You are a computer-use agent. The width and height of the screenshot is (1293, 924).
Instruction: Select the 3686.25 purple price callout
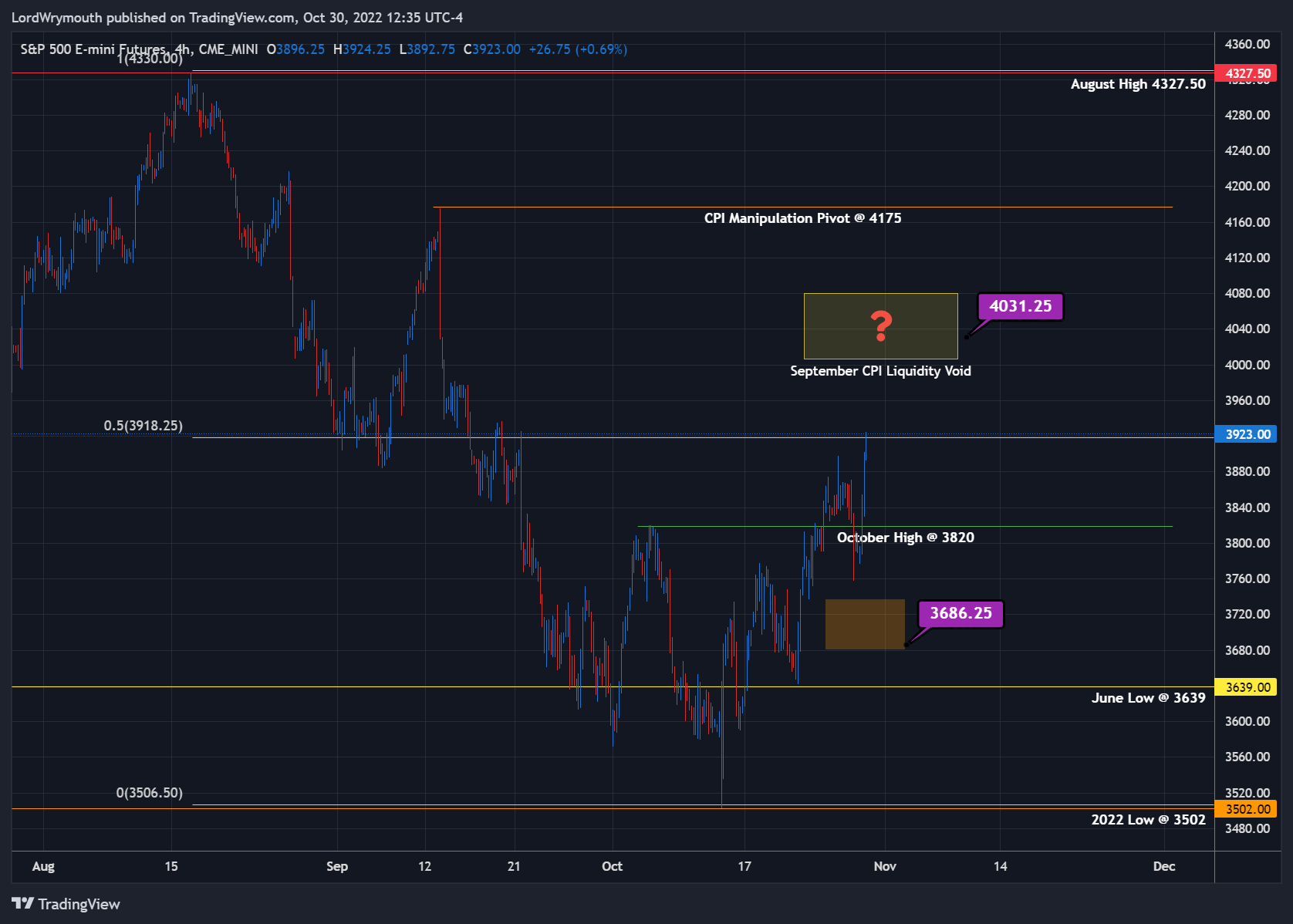coord(960,613)
